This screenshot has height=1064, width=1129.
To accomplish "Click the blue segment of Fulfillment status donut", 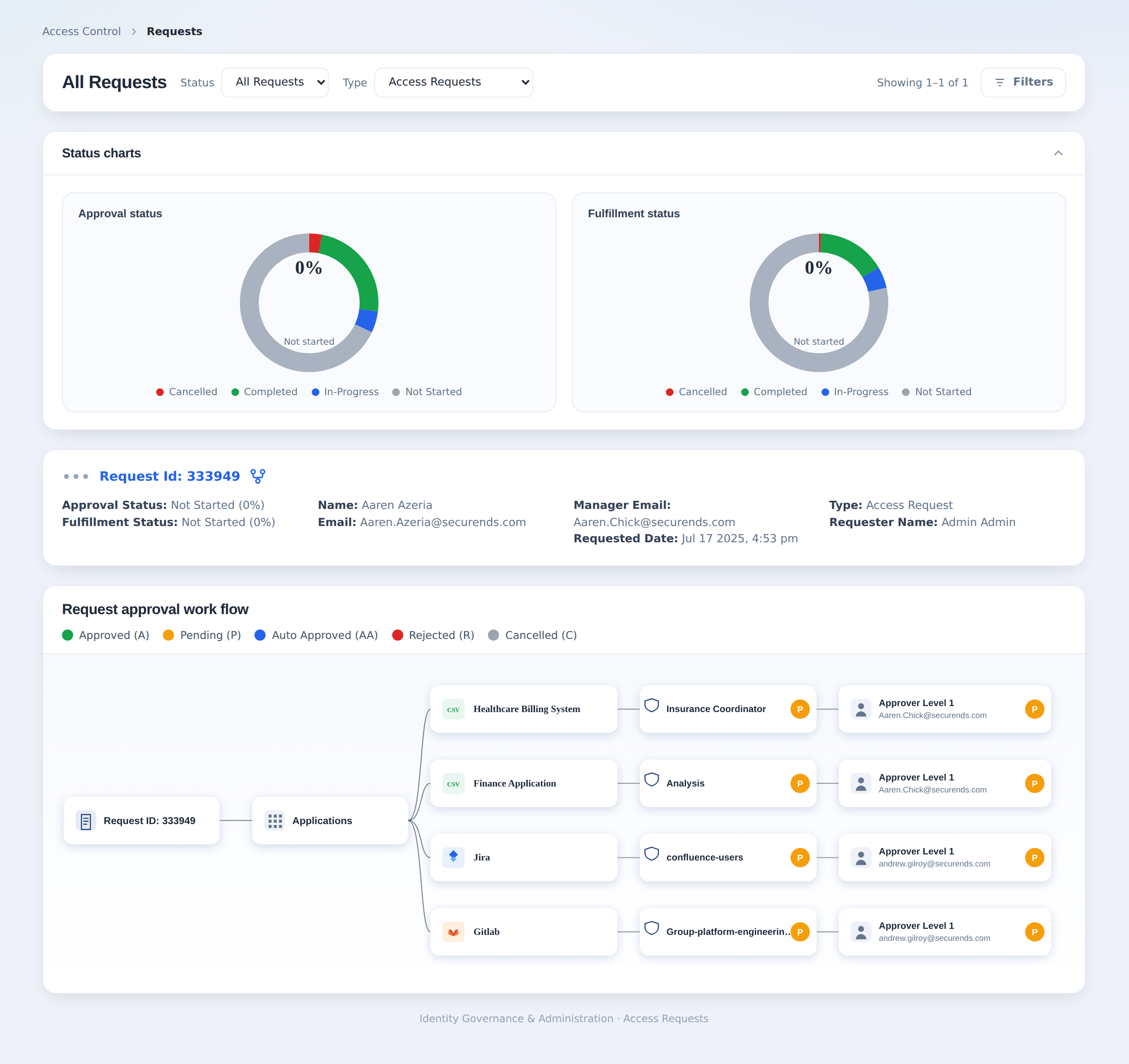I will pyautogui.click(x=875, y=281).
